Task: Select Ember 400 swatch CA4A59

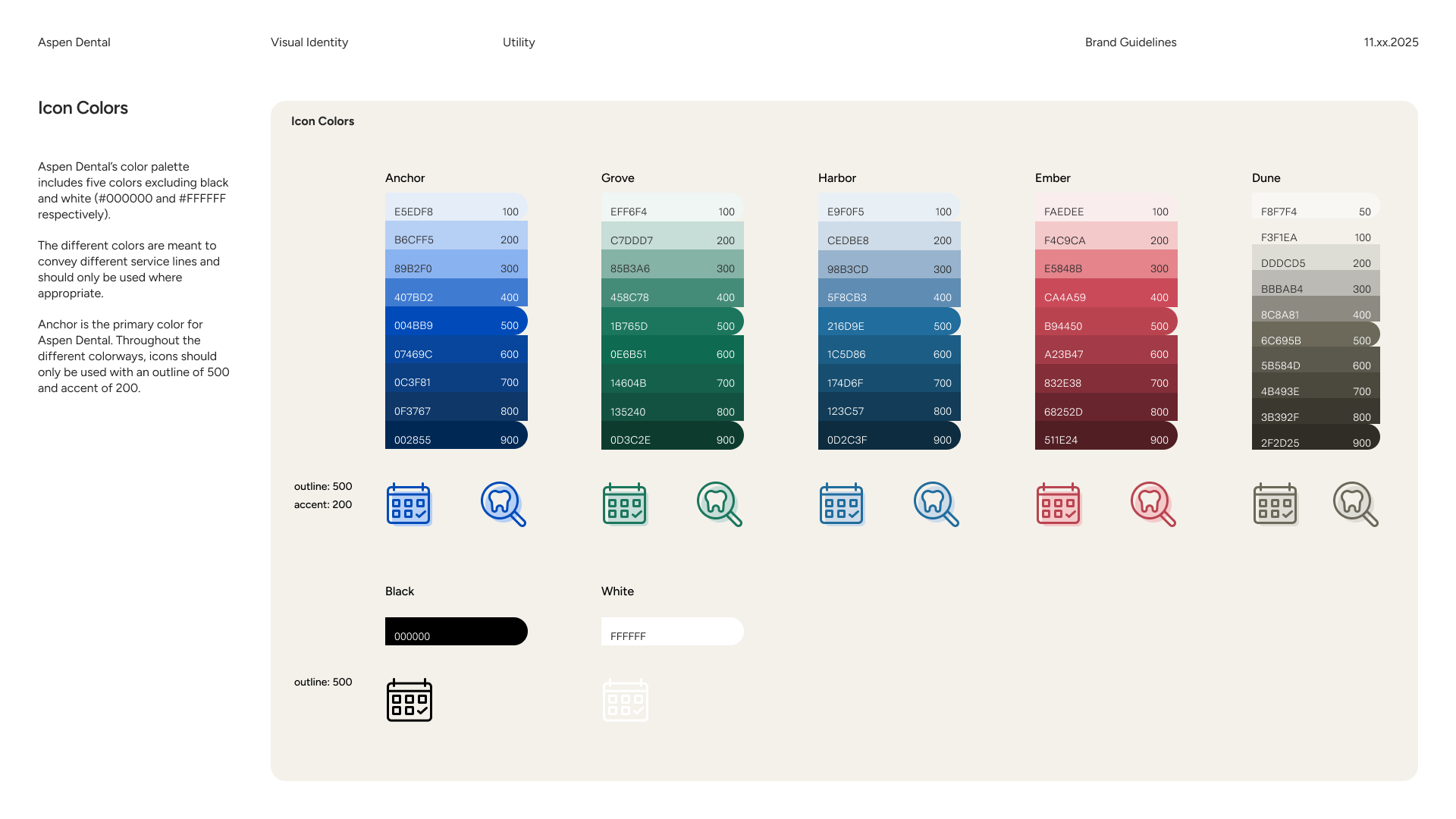Action: point(1106,293)
